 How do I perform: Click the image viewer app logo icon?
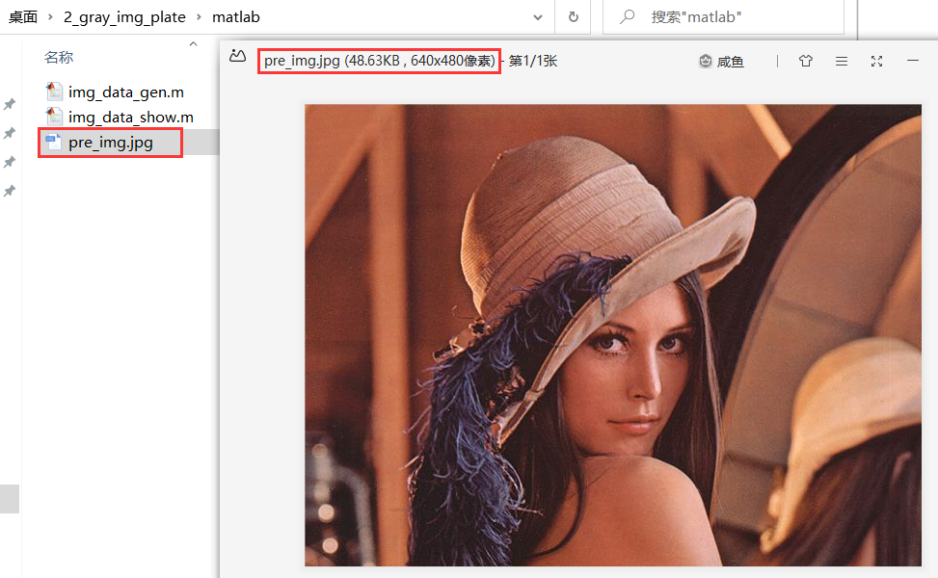click(x=237, y=58)
